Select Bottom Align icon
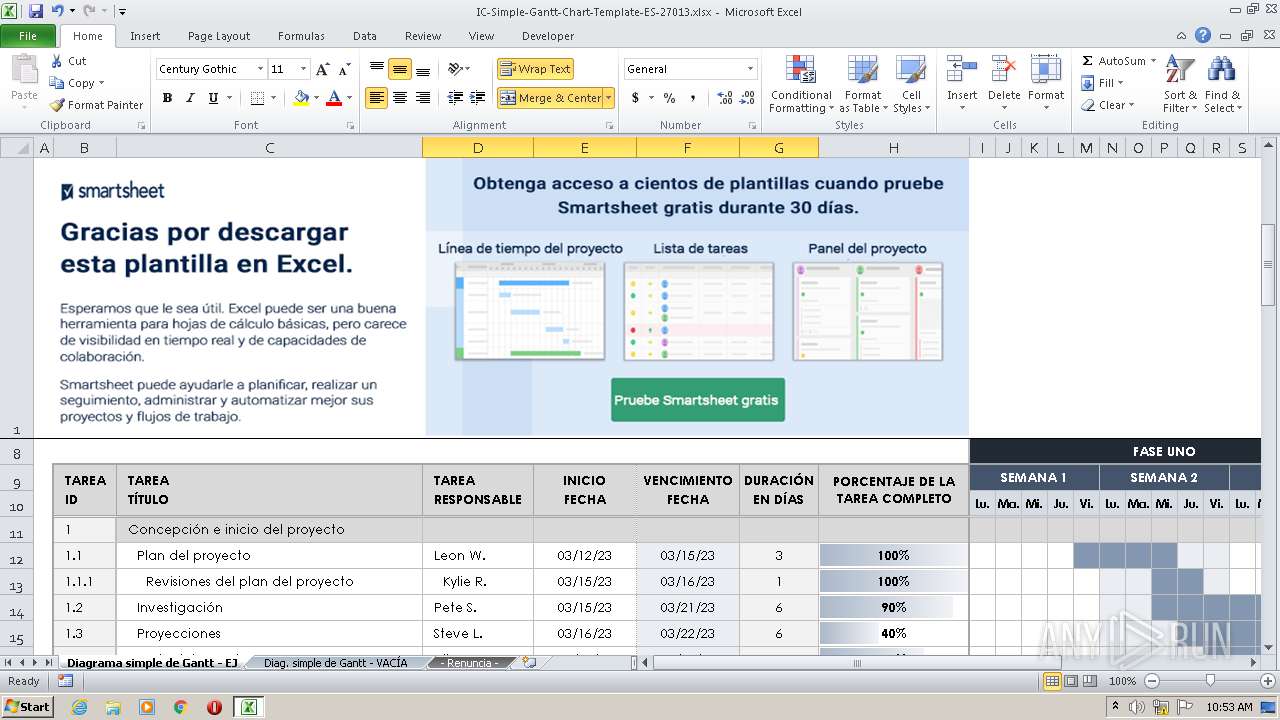Image resolution: width=1280 pixels, height=720 pixels. point(422,69)
